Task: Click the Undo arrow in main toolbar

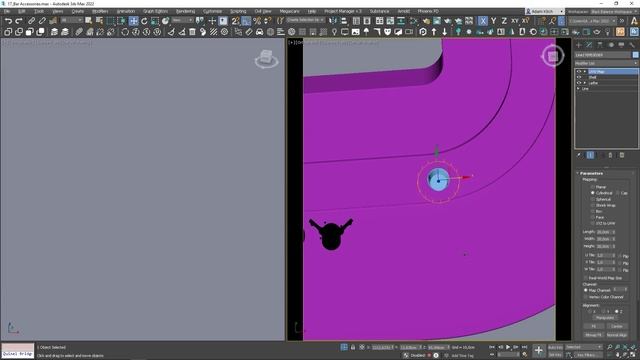Action: point(8,21)
